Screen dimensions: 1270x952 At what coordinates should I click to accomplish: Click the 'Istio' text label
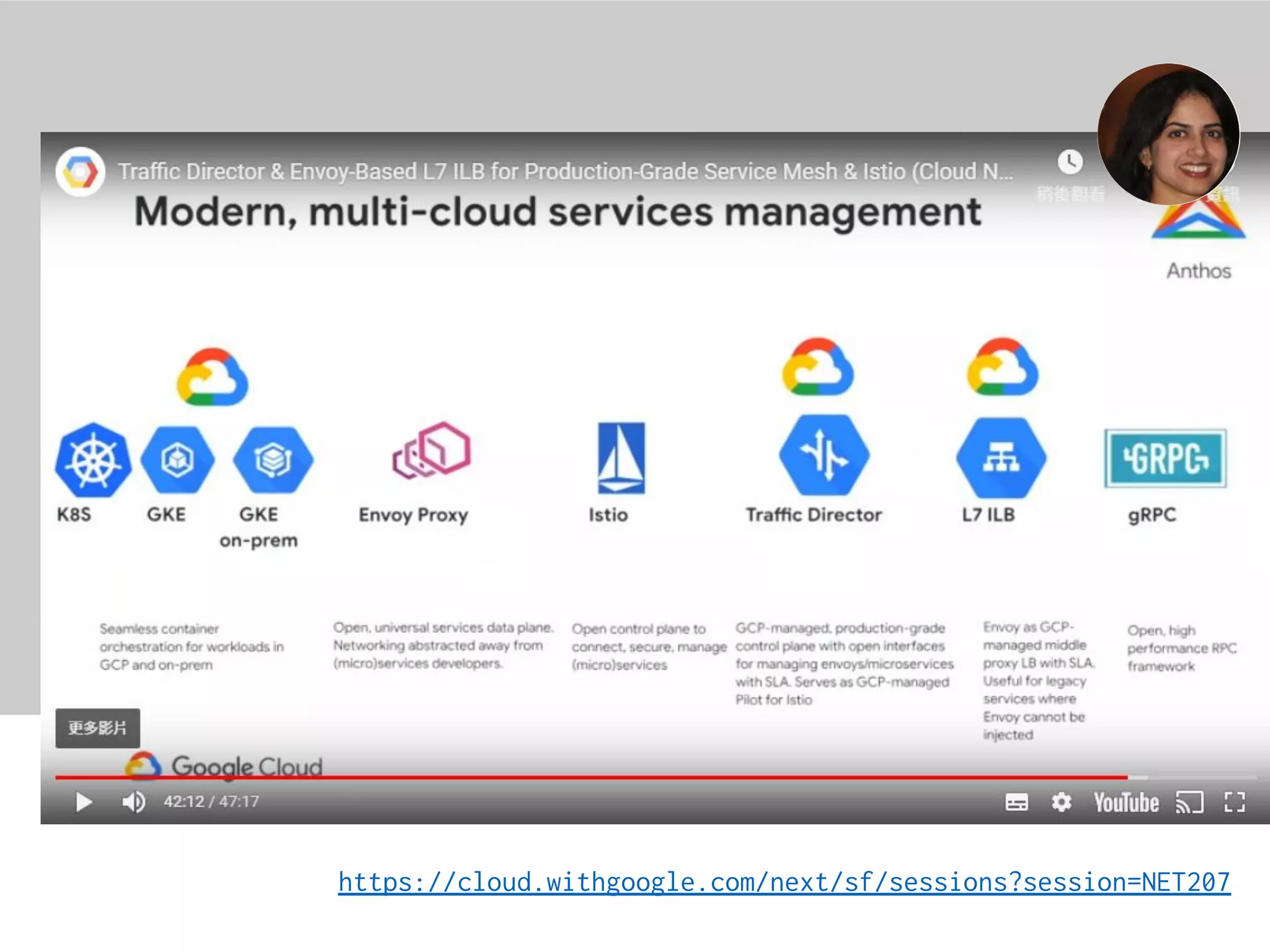pos(608,514)
